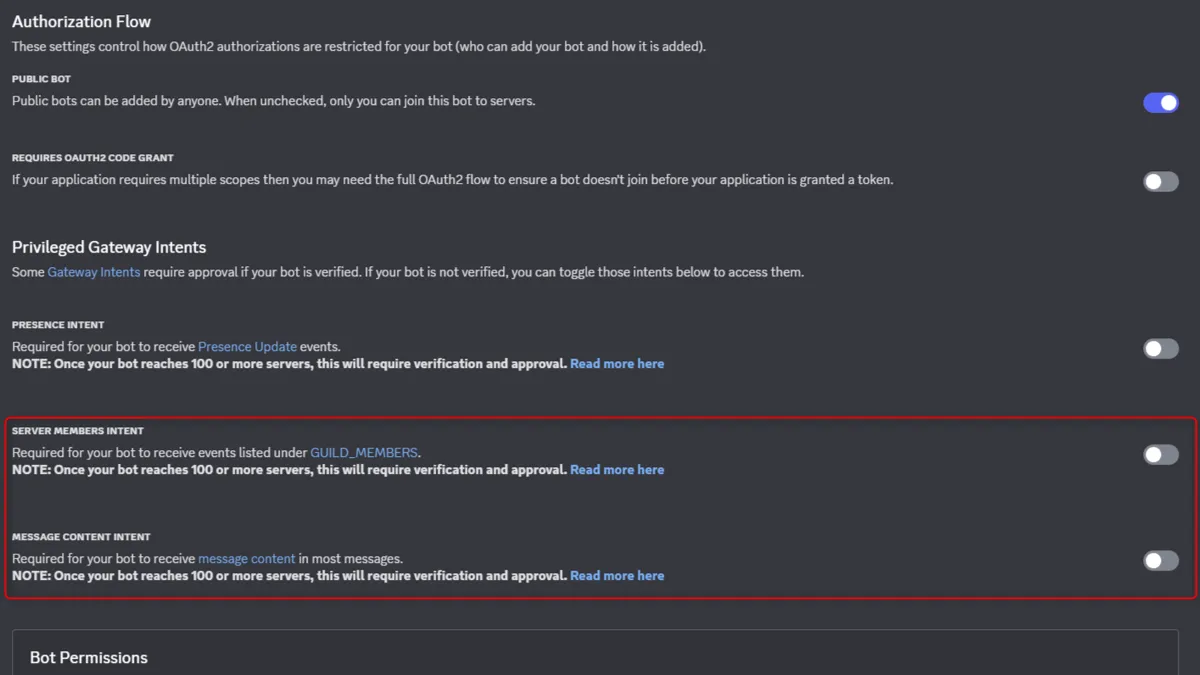Enable the Server Members Intent toggle

pos(1160,455)
